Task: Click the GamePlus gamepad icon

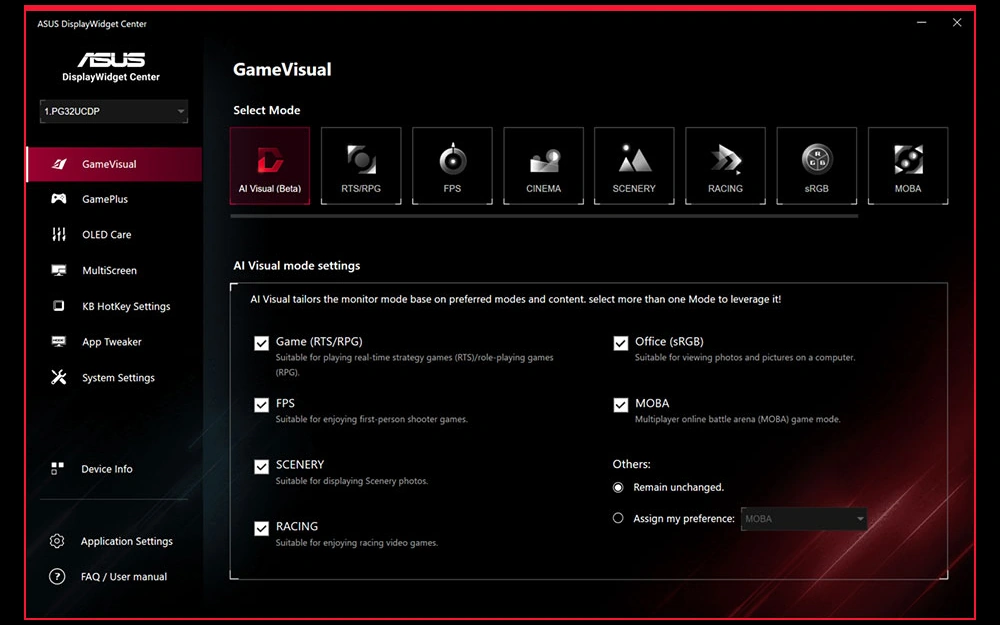Action: pyautogui.click(x=59, y=199)
